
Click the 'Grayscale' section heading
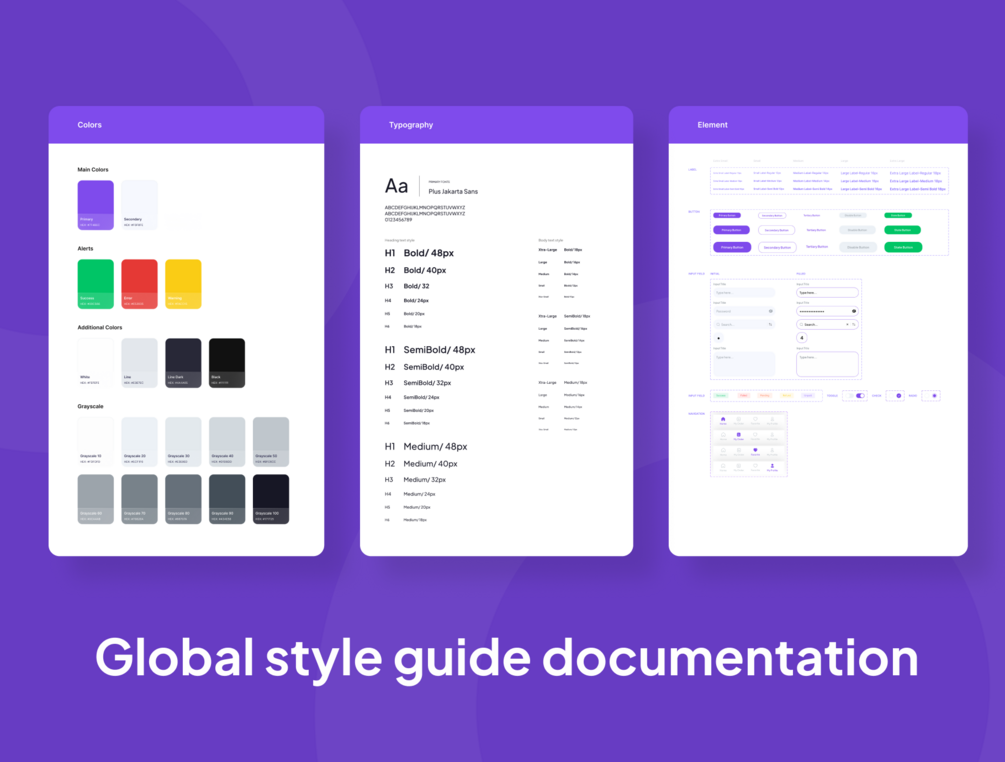pyautogui.click(x=90, y=406)
